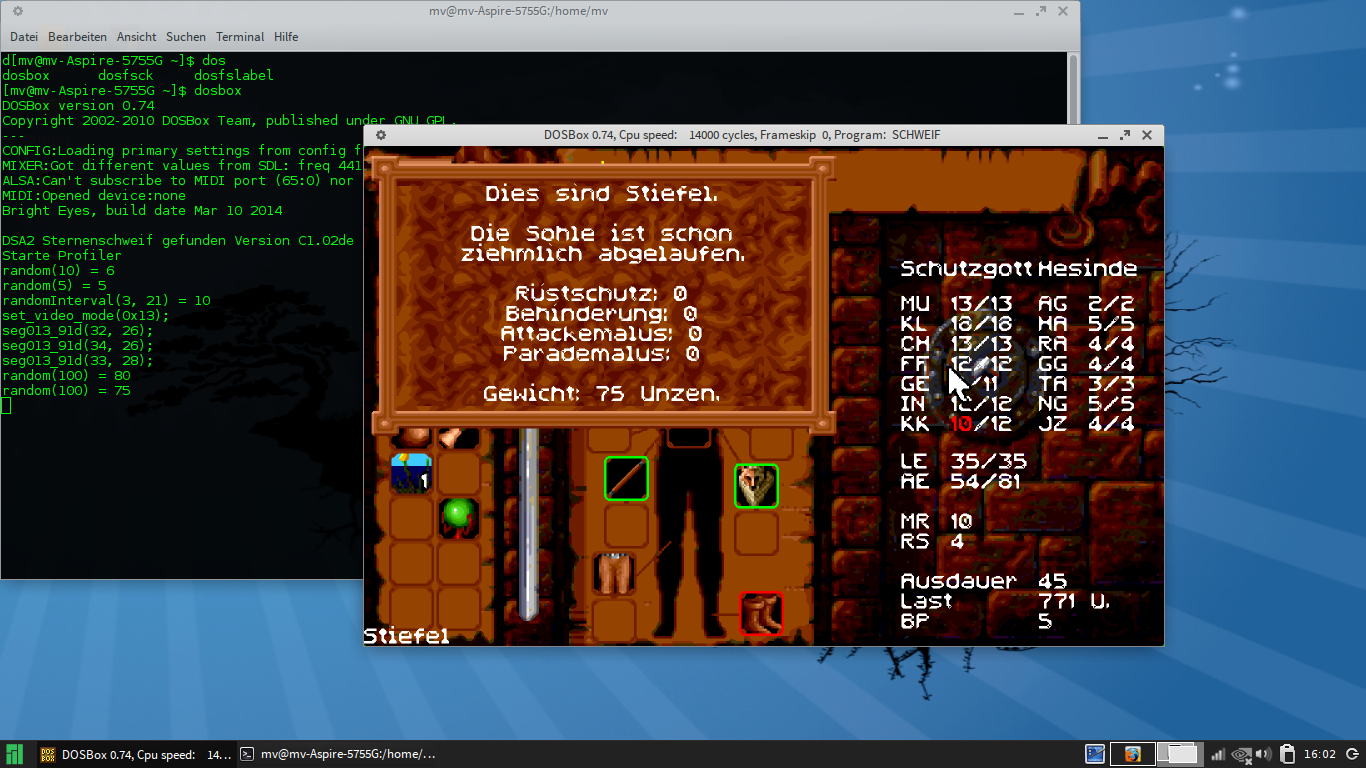The height and width of the screenshot is (768, 1366).
Task: Click the 'JZ 4/4' negative attribute
Action: point(1086,424)
